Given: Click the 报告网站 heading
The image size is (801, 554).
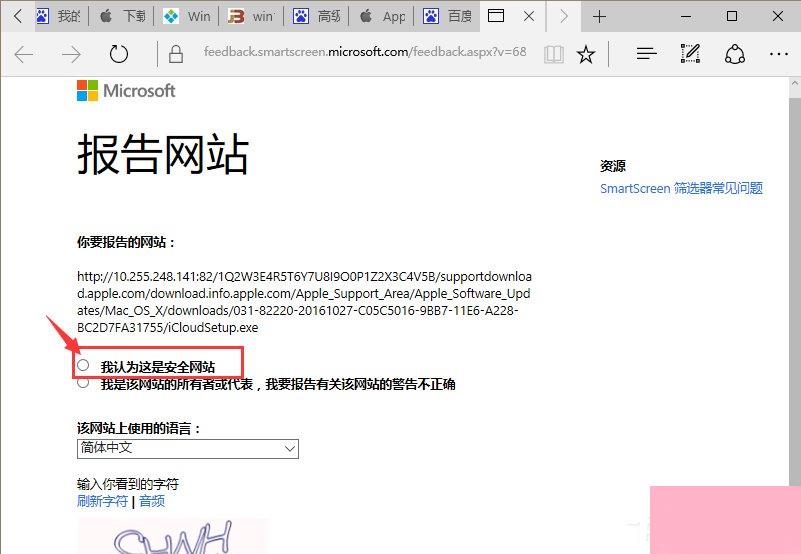Looking at the screenshot, I should (x=163, y=154).
